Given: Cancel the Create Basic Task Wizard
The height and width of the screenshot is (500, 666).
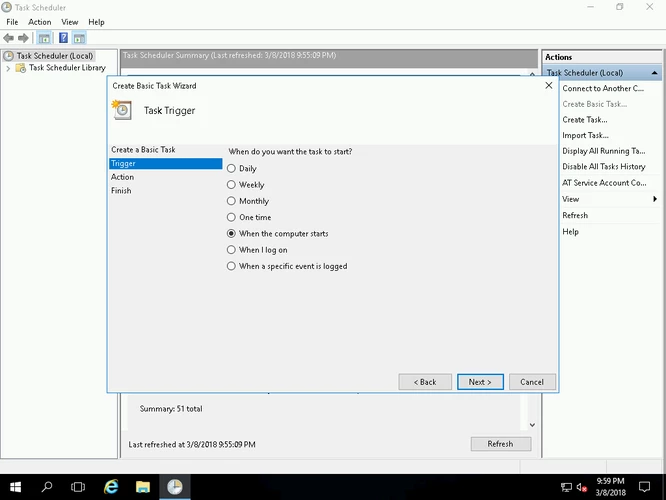Looking at the screenshot, I should click(532, 382).
